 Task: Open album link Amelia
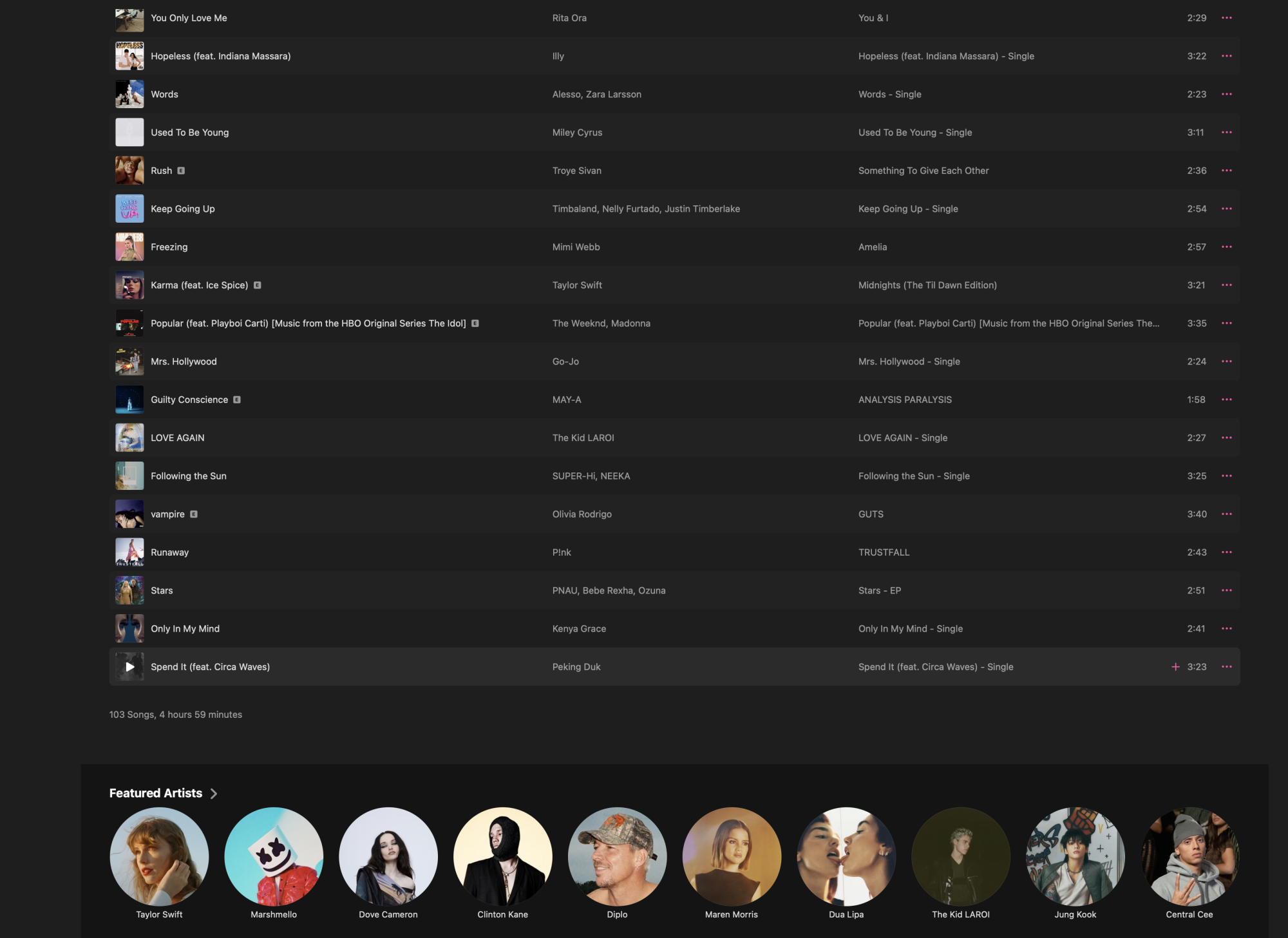873,247
